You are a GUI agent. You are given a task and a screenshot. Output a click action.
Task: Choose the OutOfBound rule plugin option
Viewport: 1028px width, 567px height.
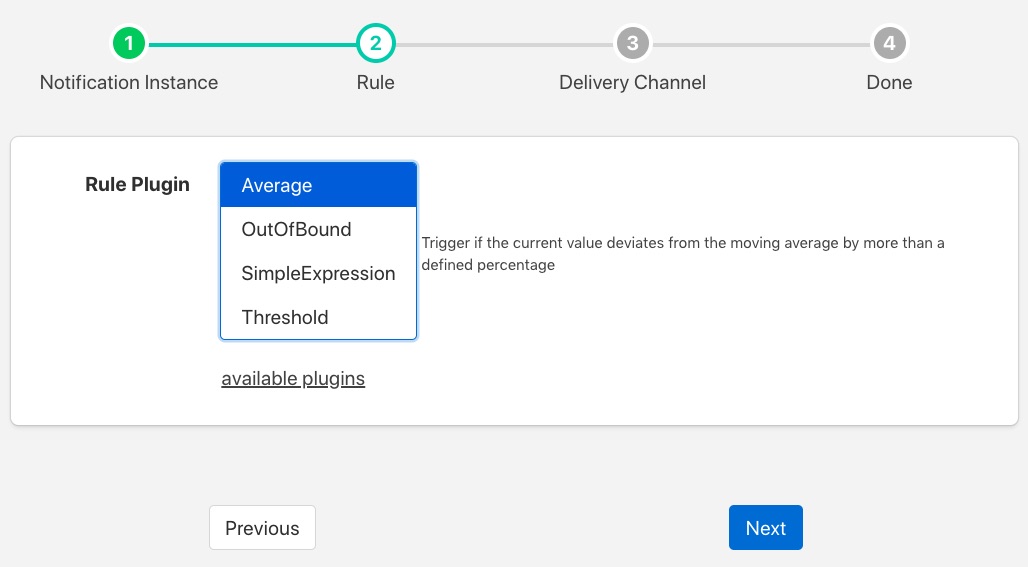[x=318, y=230]
